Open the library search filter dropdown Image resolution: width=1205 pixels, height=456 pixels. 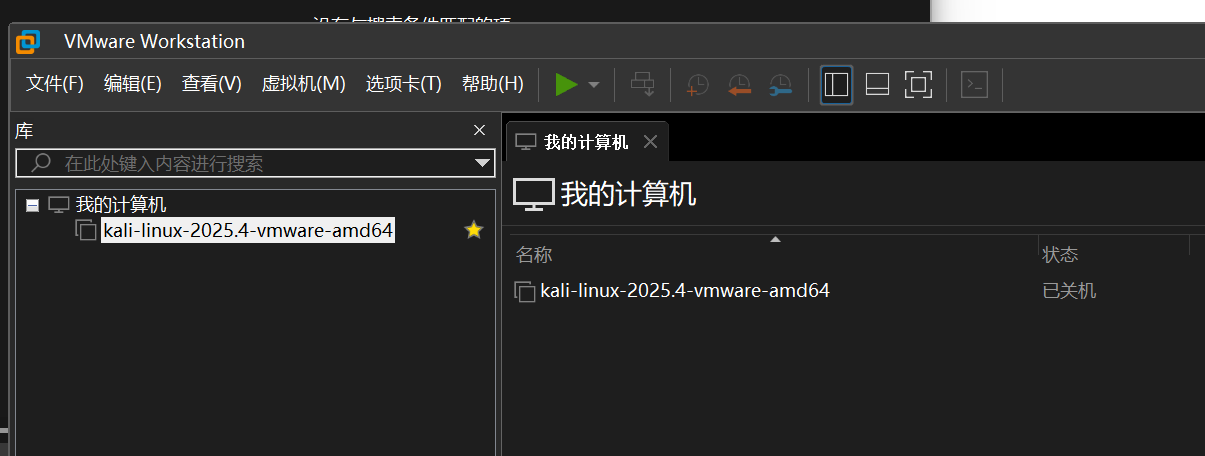click(x=483, y=163)
